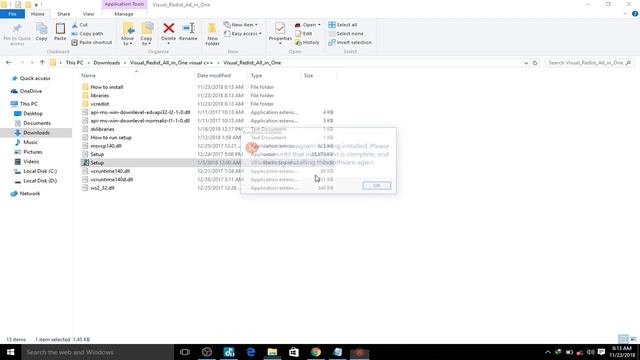Viewport: 640px width, 360px height.
Task: Select OneDrive in navigation pane
Action: tap(31, 91)
